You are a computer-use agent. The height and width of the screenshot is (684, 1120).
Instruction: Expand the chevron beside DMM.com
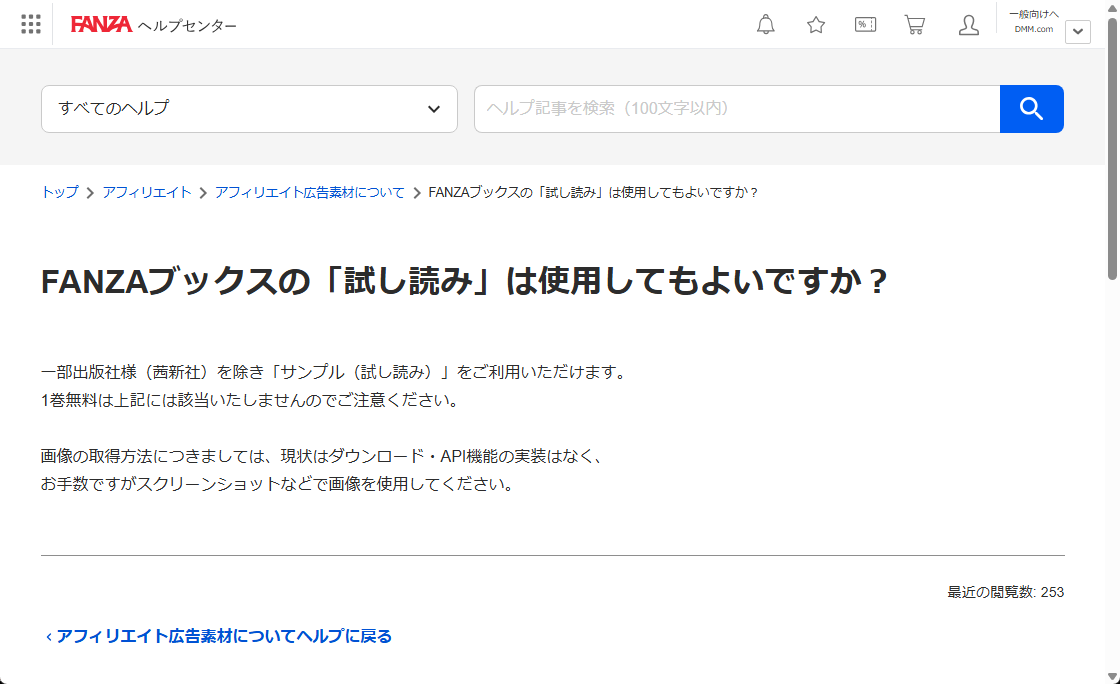[1077, 32]
